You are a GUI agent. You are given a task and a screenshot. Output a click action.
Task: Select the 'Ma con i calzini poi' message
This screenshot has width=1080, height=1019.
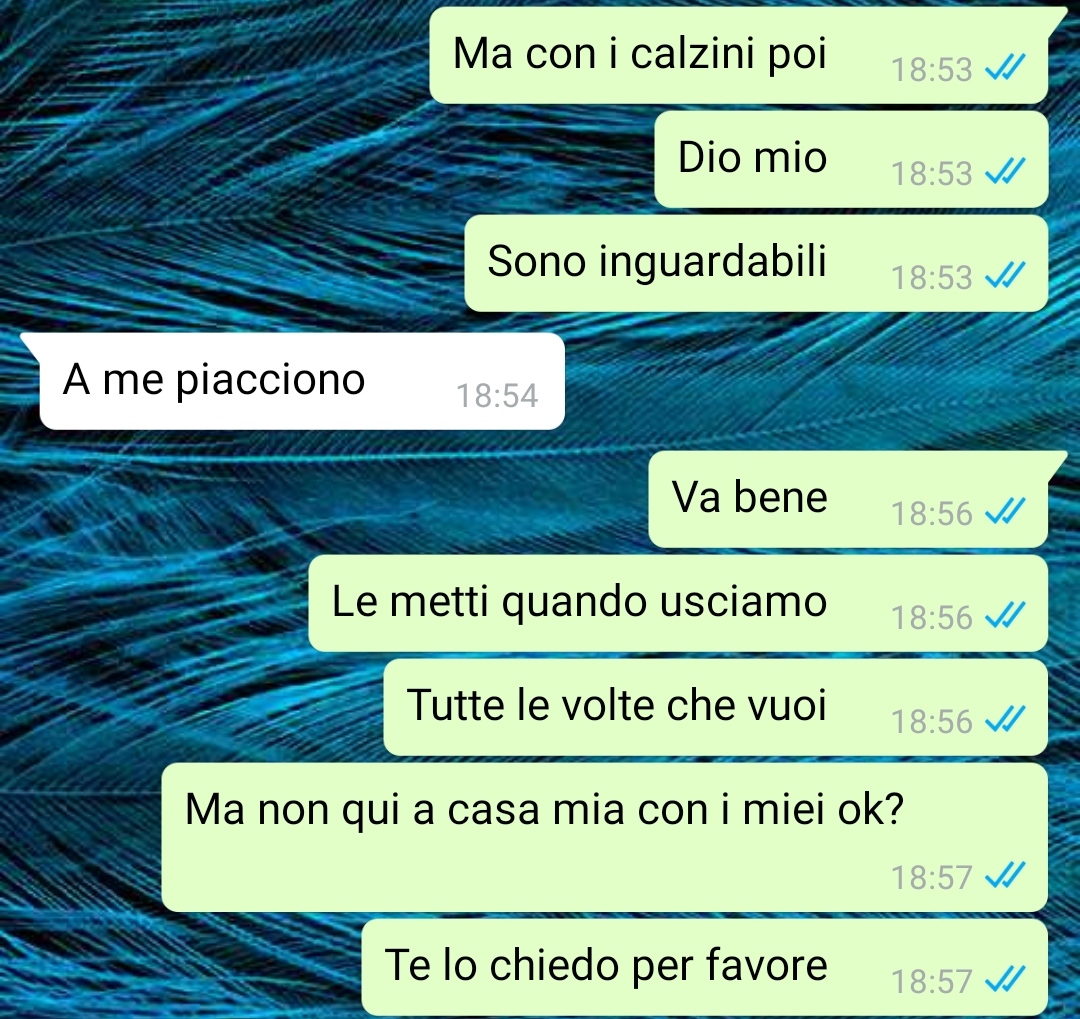coord(739,55)
